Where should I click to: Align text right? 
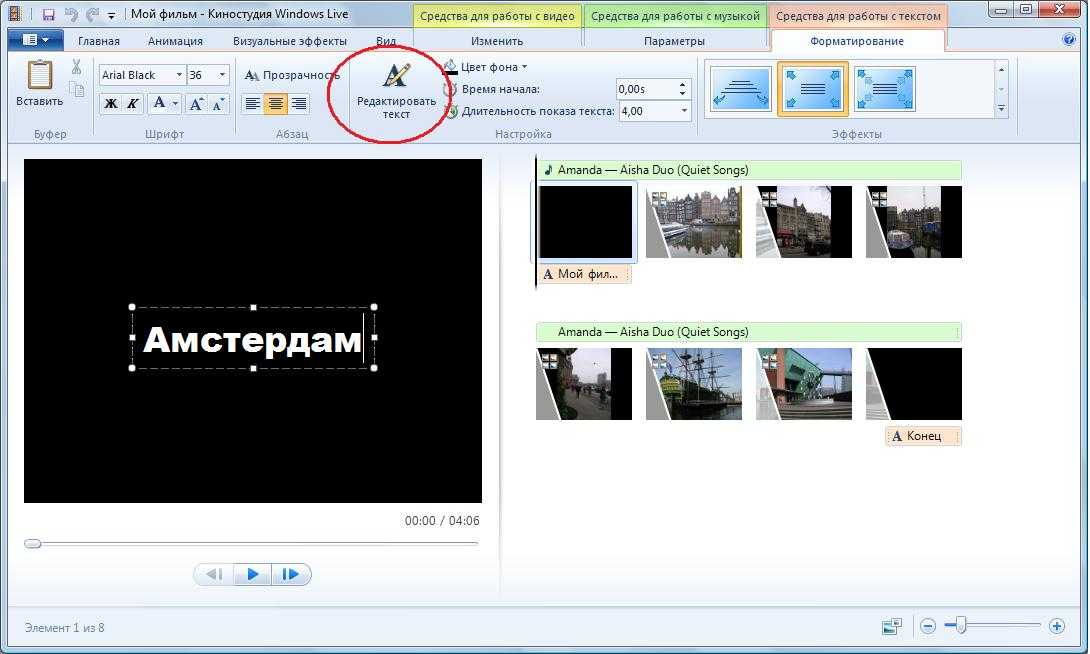pyautogui.click(x=299, y=104)
